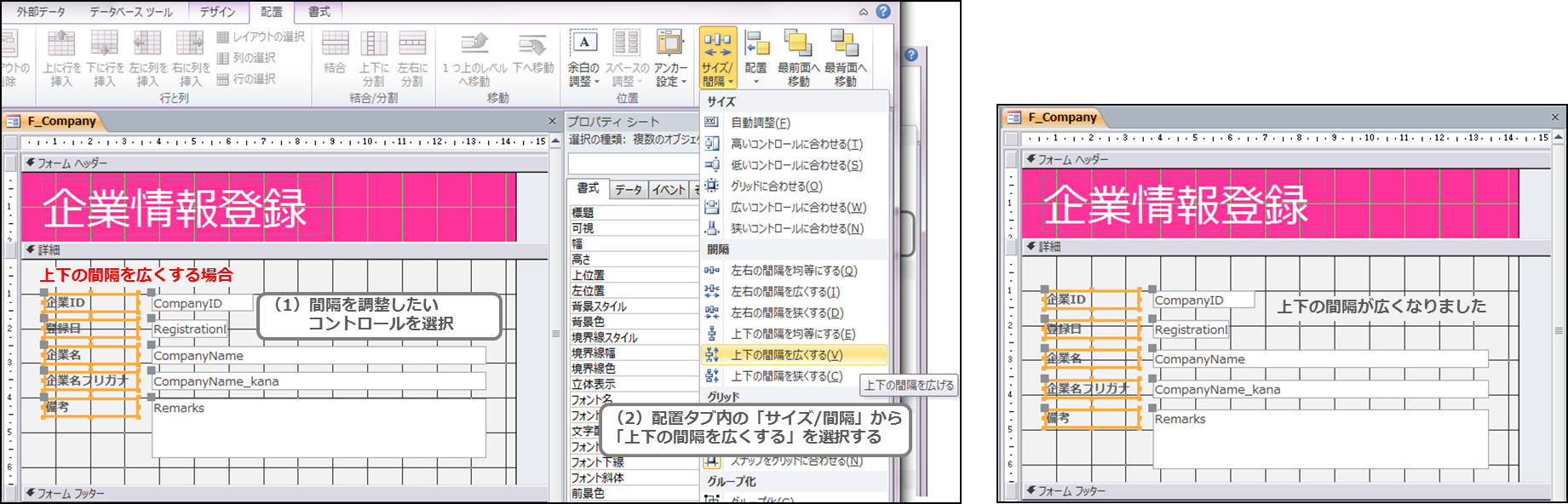Switch to the デザイン ribbon tab

click(x=217, y=12)
